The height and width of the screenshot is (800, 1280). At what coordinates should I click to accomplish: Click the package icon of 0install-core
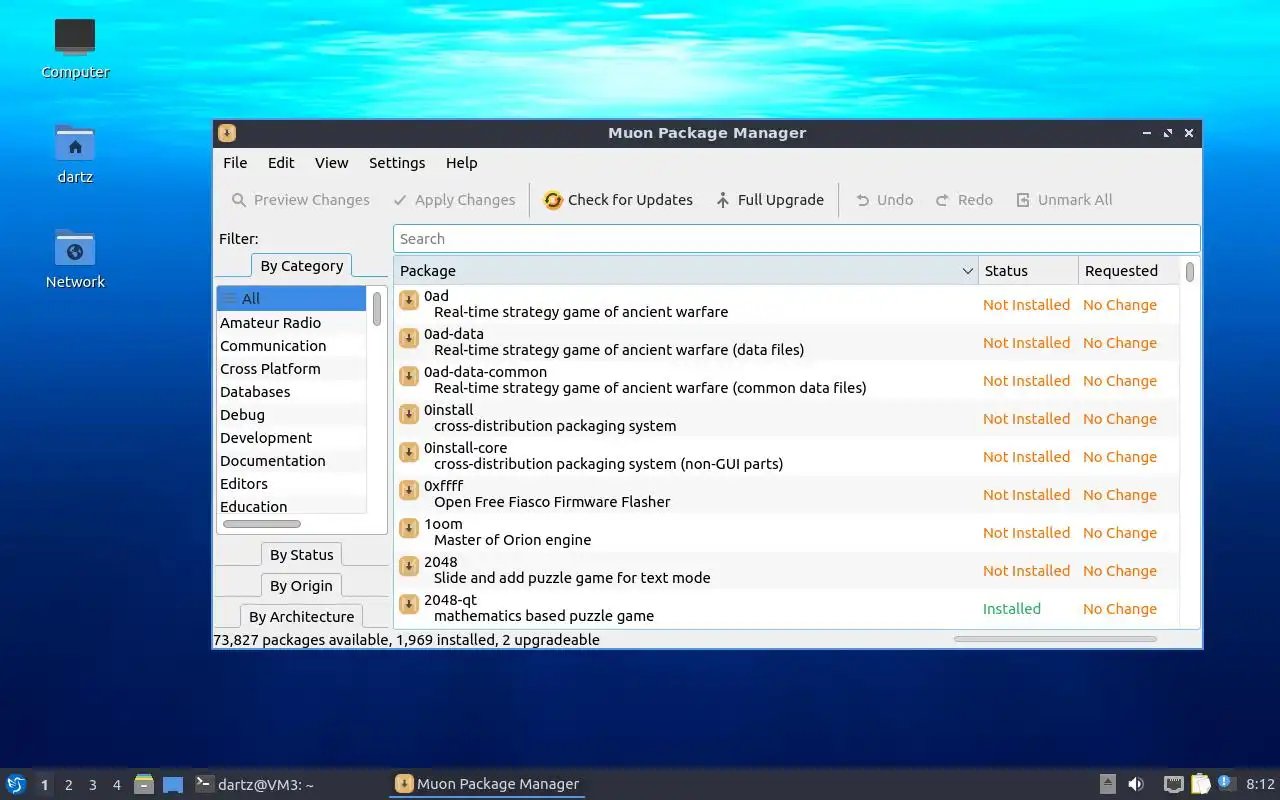click(x=409, y=452)
